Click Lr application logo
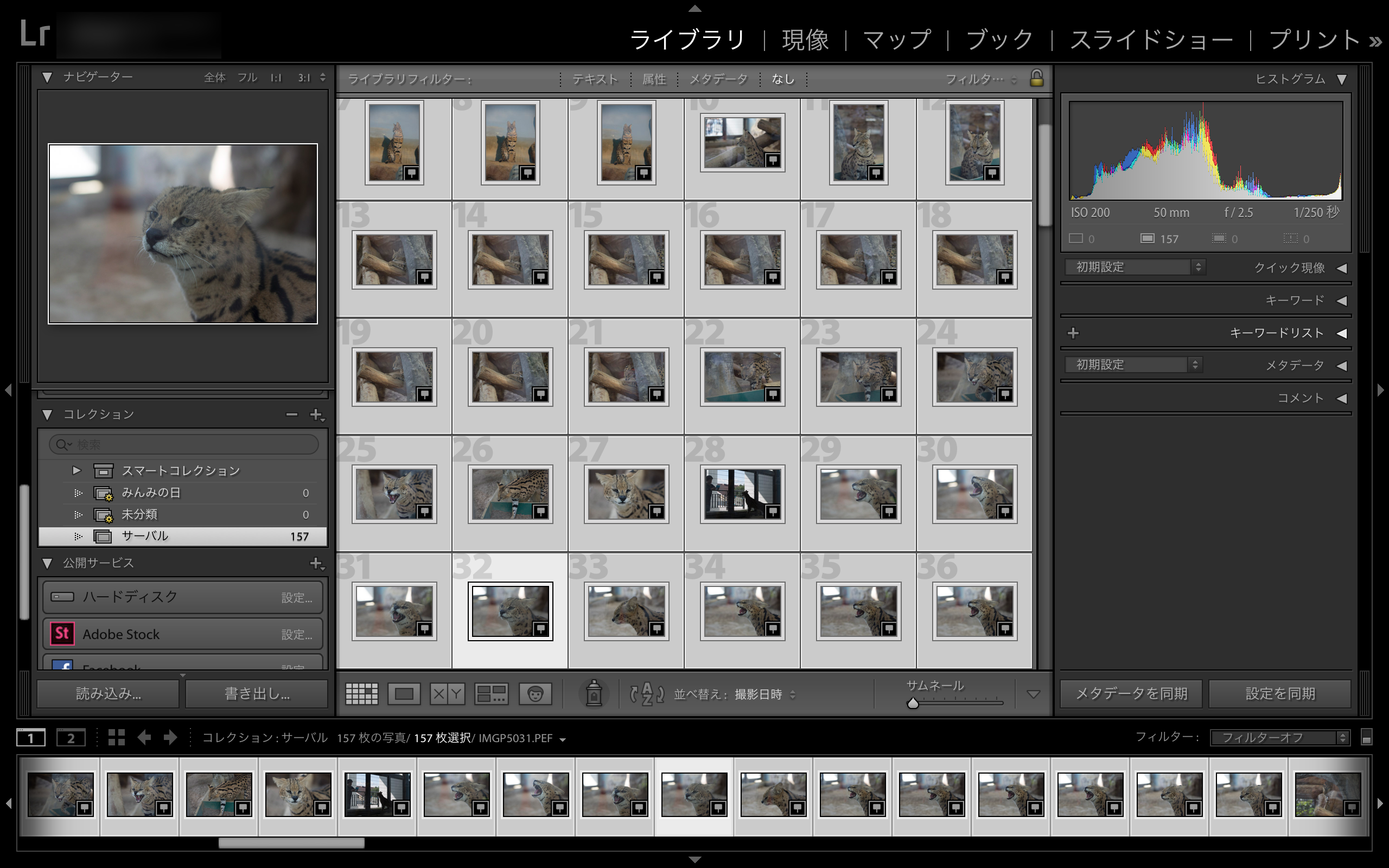Image resolution: width=1389 pixels, height=868 pixels. (34, 34)
